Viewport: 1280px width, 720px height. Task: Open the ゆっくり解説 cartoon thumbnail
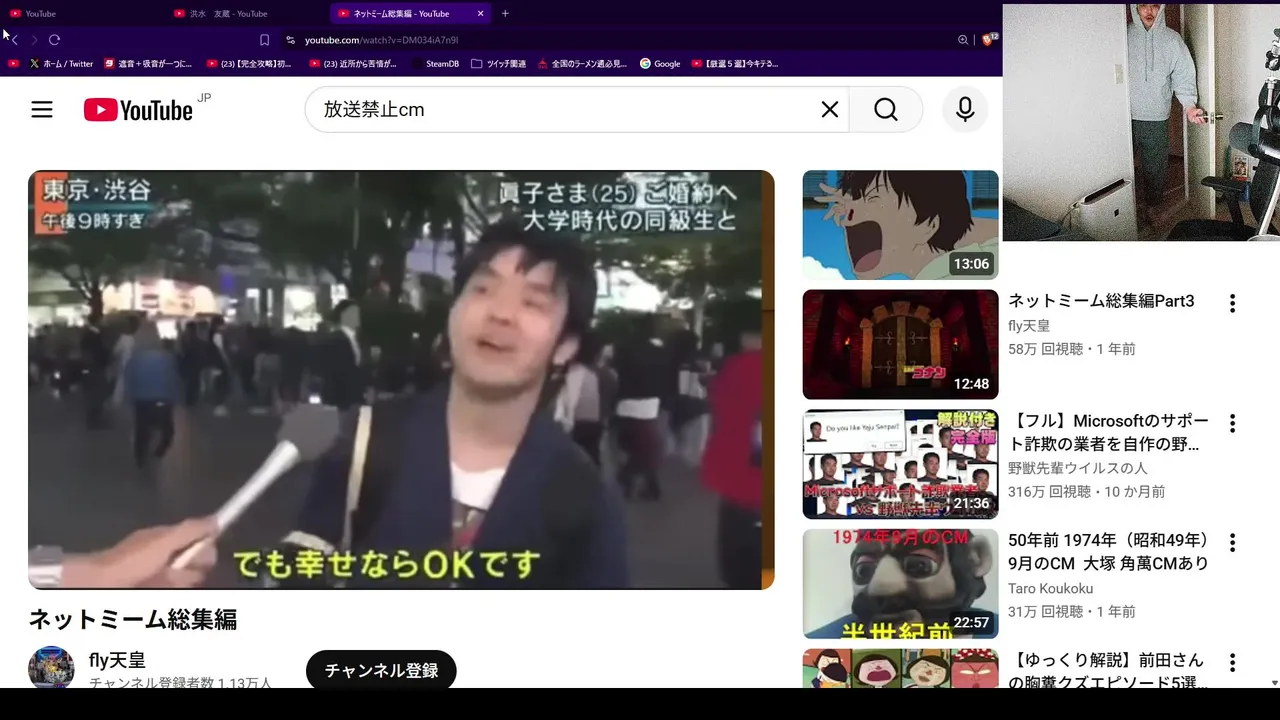(x=900, y=668)
